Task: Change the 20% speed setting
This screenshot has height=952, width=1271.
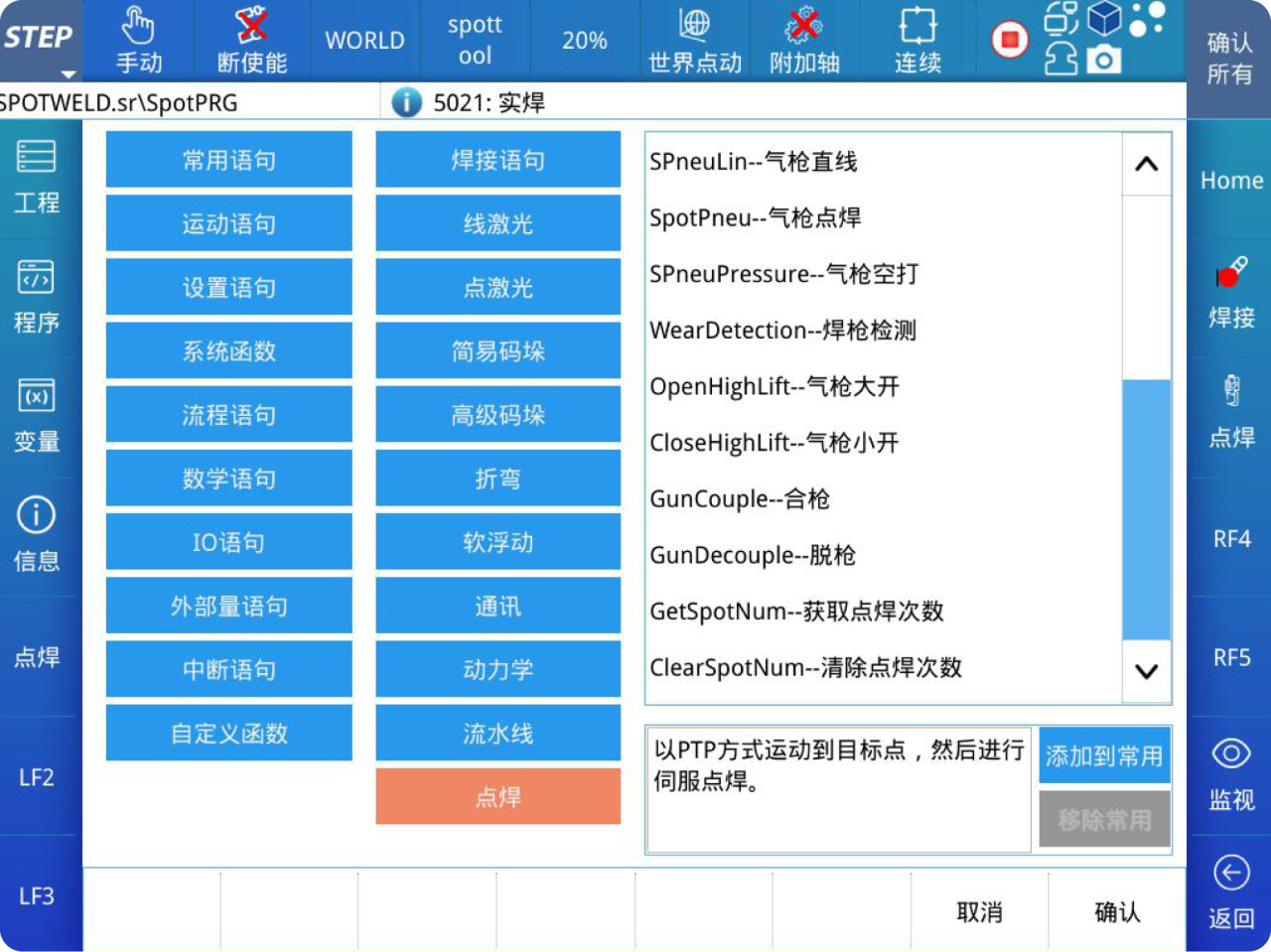Action: 584,41
